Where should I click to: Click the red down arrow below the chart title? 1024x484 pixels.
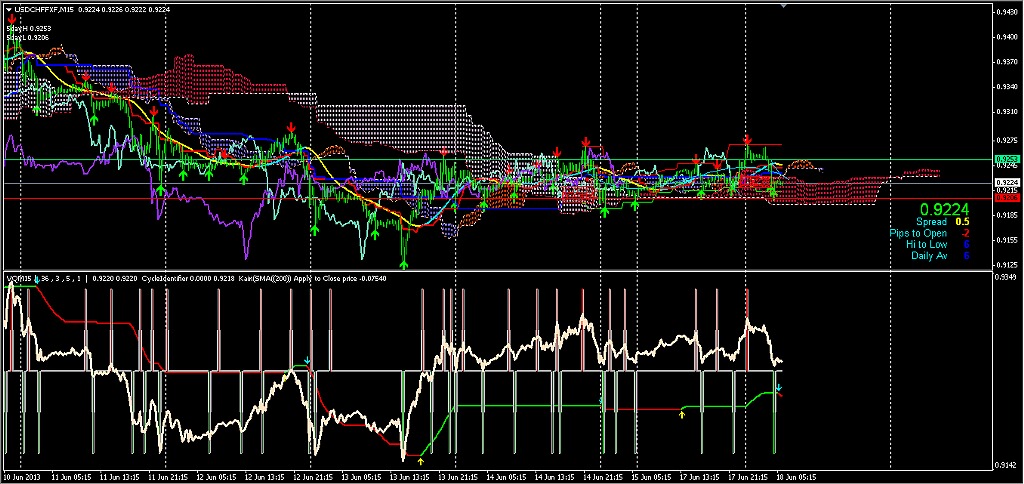11,19
